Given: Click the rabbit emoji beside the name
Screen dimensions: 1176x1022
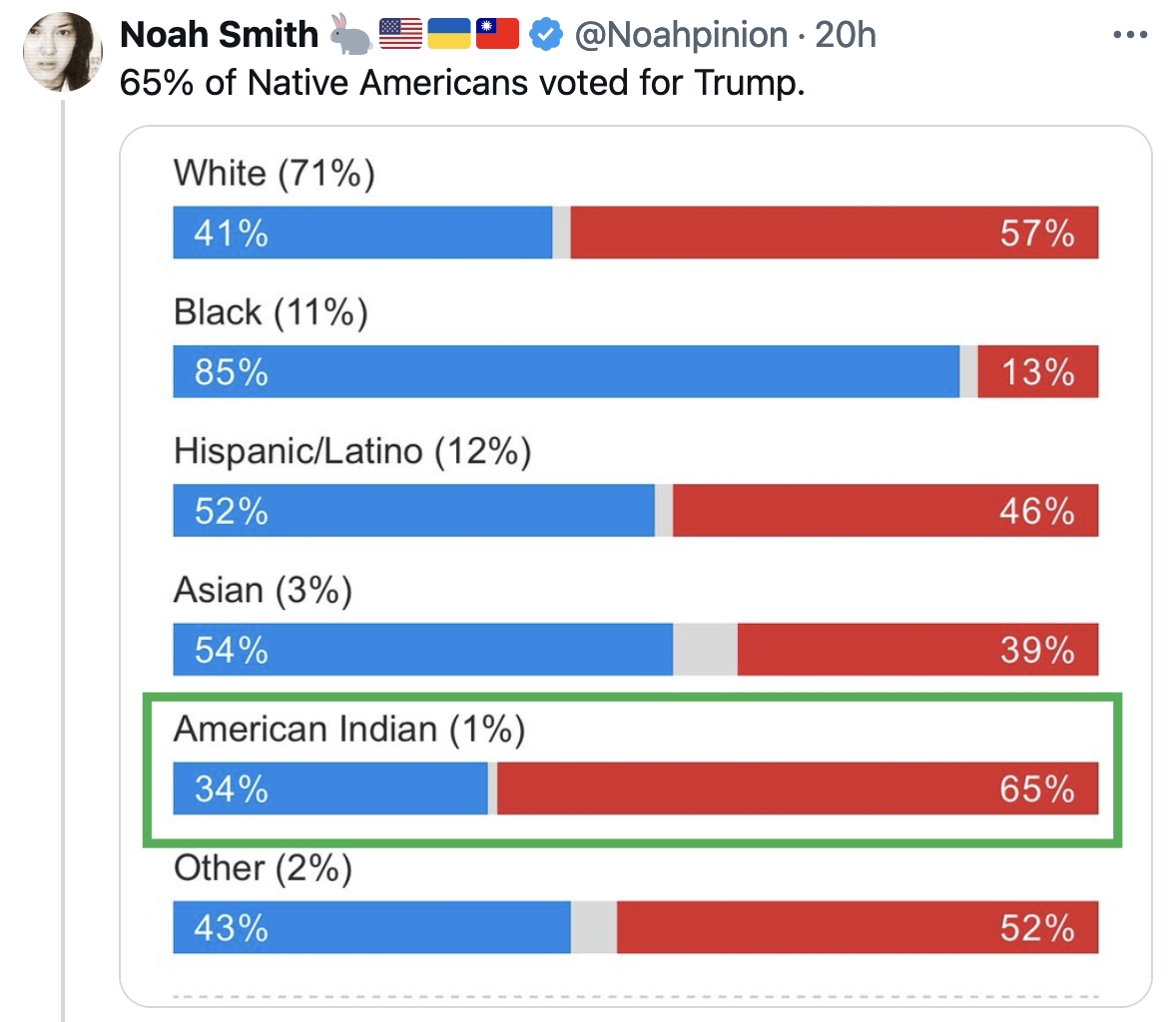Looking at the screenshot, I should pos(350,35).
